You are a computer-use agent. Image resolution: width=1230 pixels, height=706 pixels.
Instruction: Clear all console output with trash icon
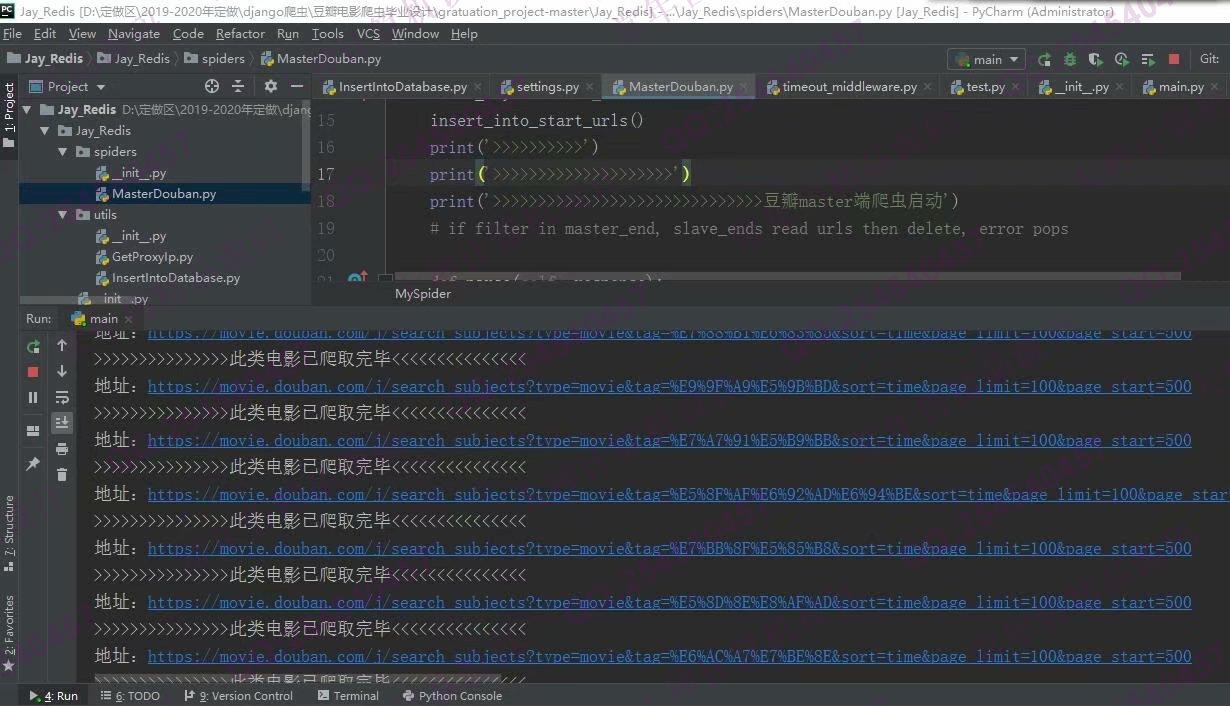point(62,475)
